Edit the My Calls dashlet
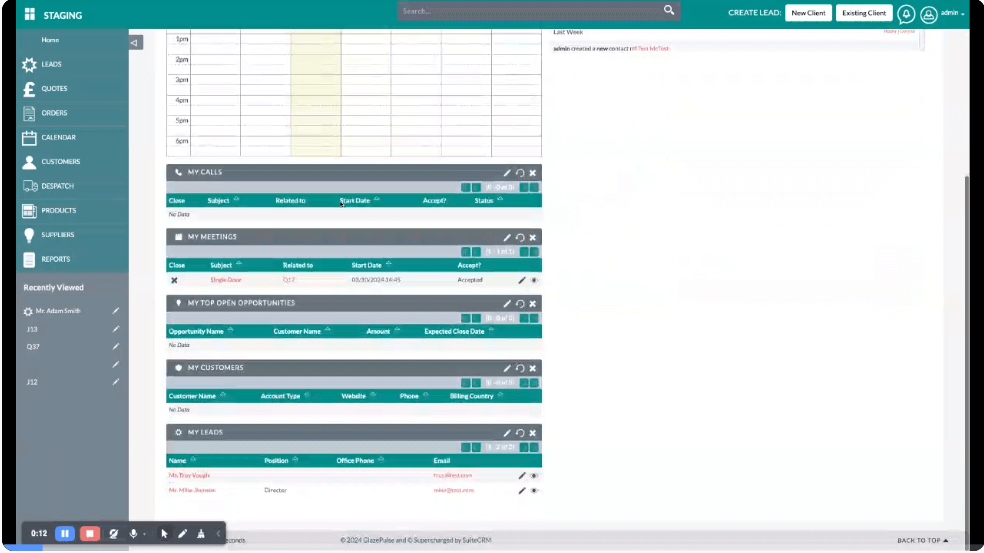 508,172
